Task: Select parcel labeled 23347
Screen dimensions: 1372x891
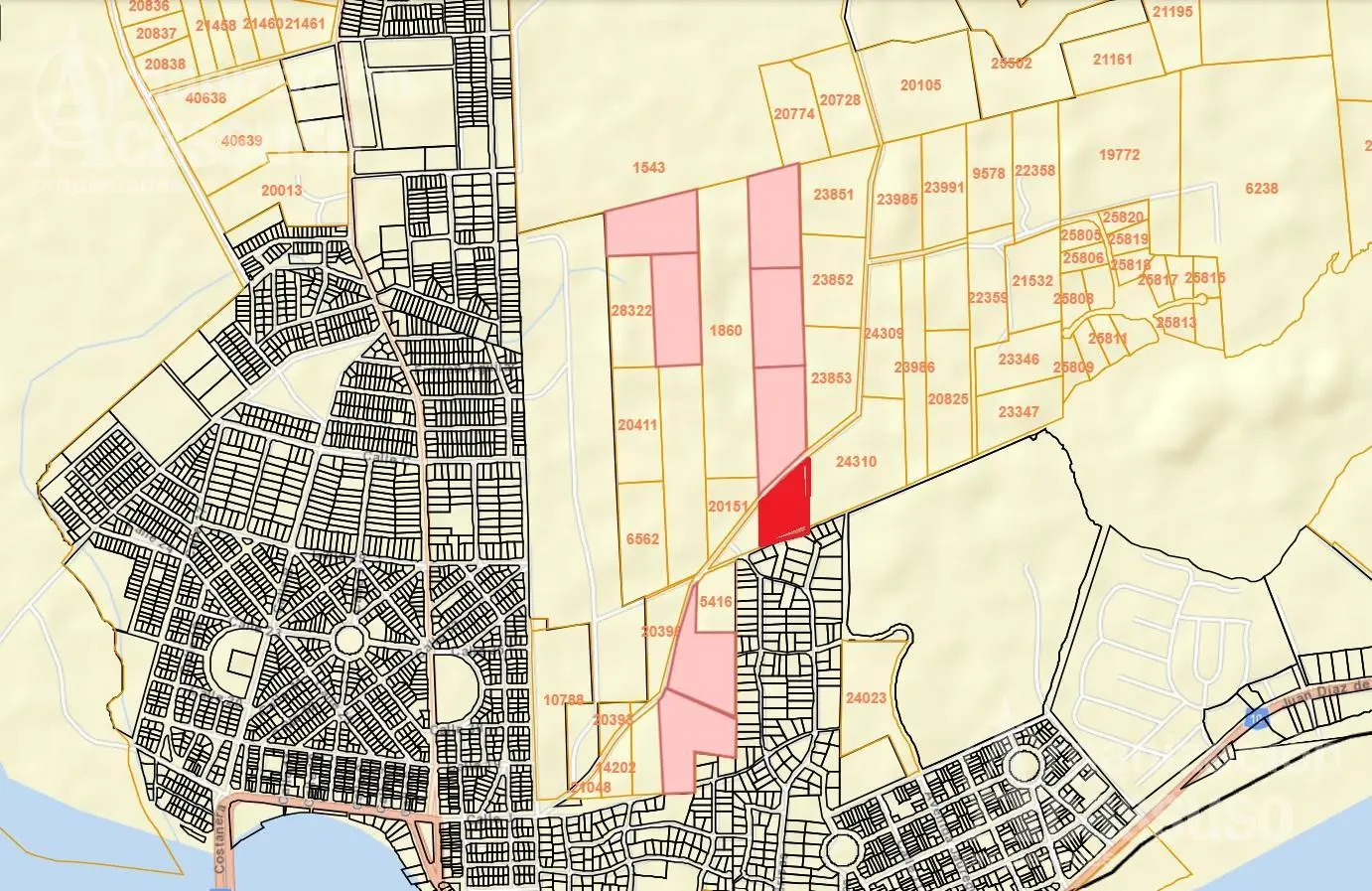Action: (x=1019, y=412)
